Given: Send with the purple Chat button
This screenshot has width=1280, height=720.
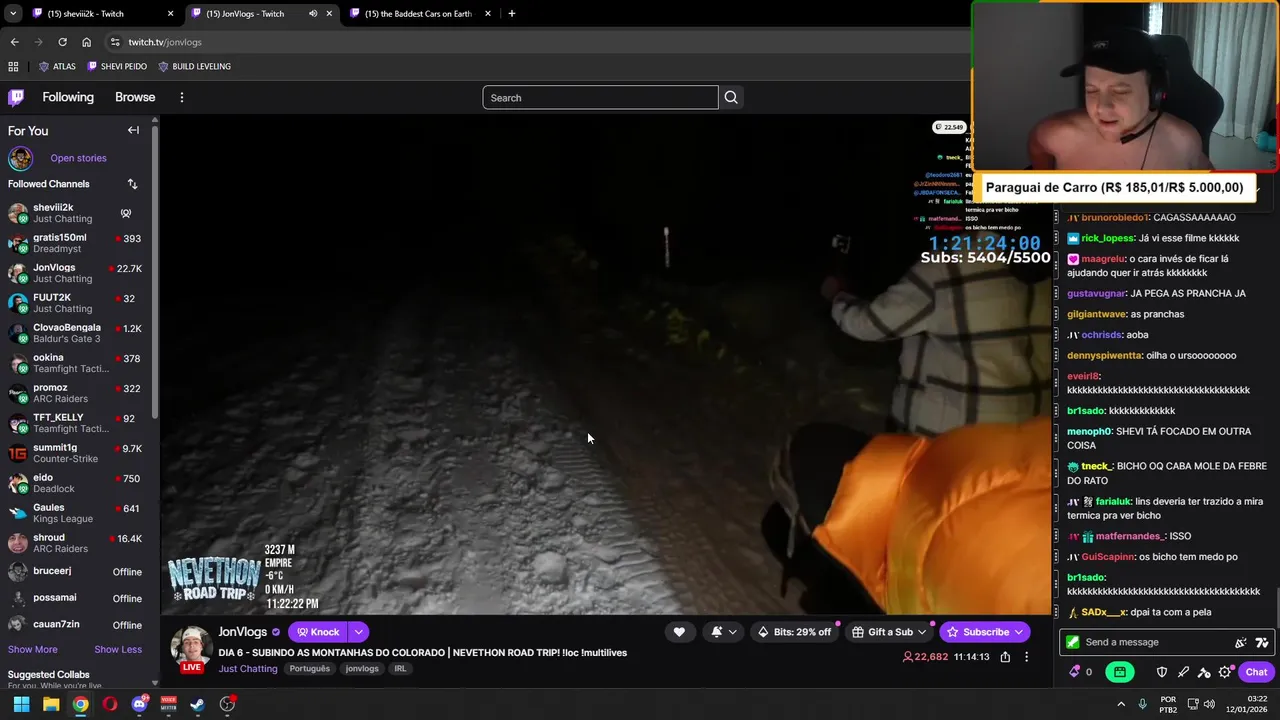Looking at the screenshot, I should (x=1256, y=672).
